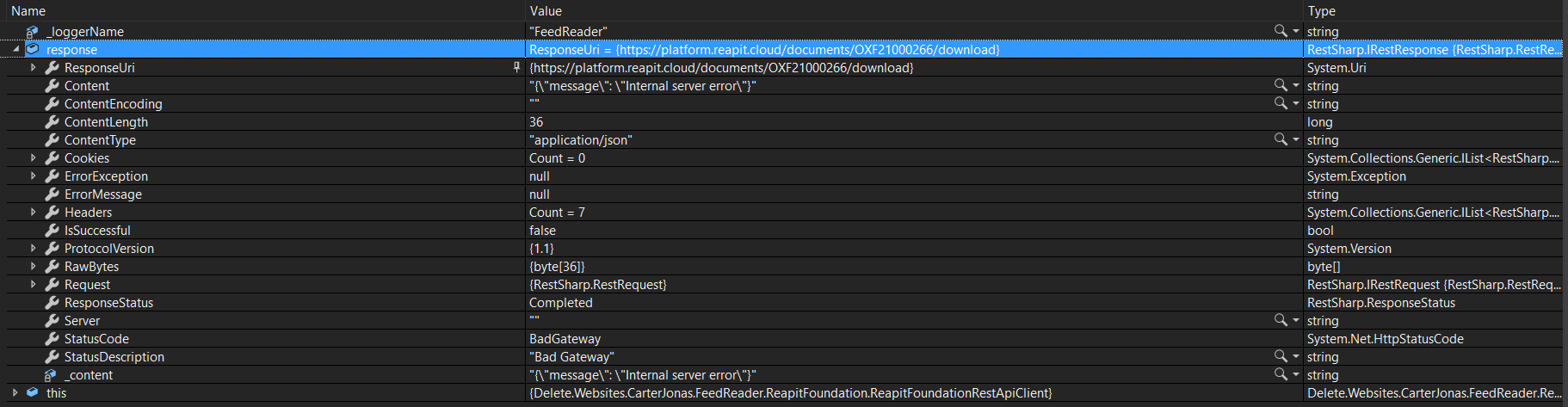This screenshot has height=407, width=1568.
Task: Click the field icon beside _content
Action: (x=51, y=374)
